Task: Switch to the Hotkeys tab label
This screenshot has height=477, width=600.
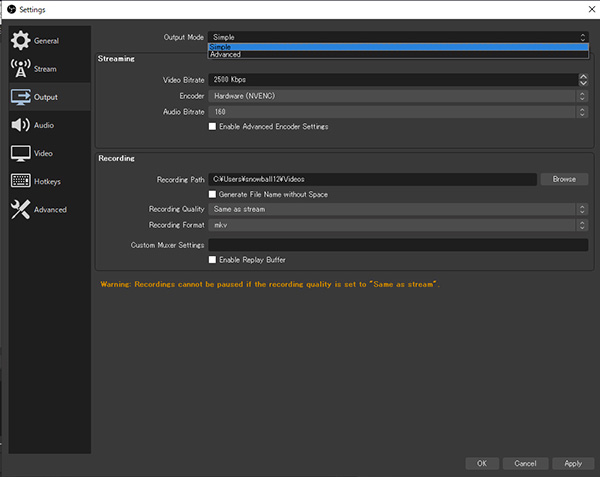Action: pos(47,181)
